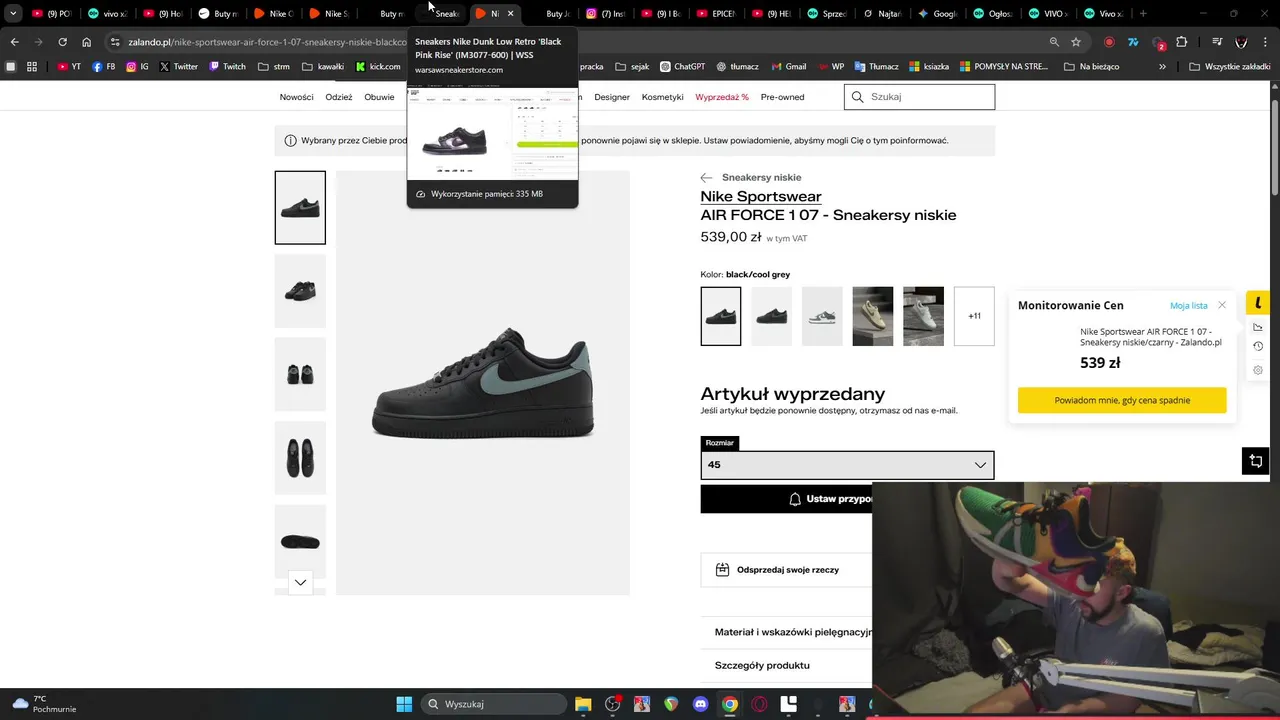Open the Pre-owned menu

coord(783,97)
